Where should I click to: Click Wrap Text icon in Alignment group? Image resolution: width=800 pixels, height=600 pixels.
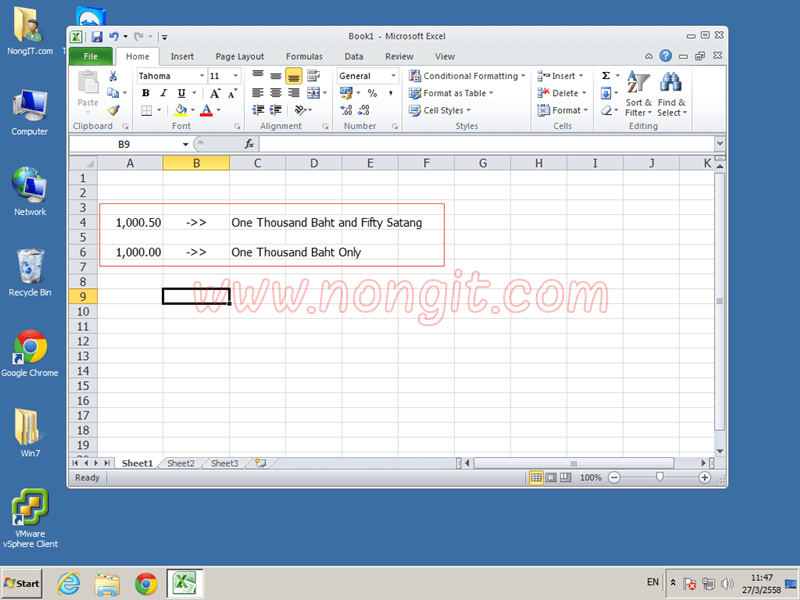(313, 76)
